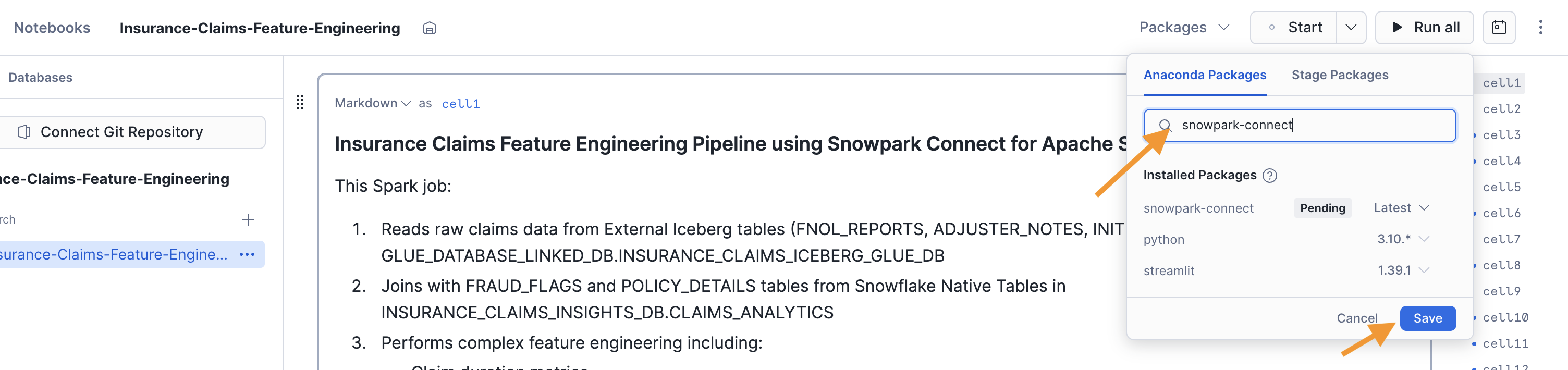Screen dimensions: 1568x370
Task: Open the scheduler calendar icon
Action: (1498, 28)
